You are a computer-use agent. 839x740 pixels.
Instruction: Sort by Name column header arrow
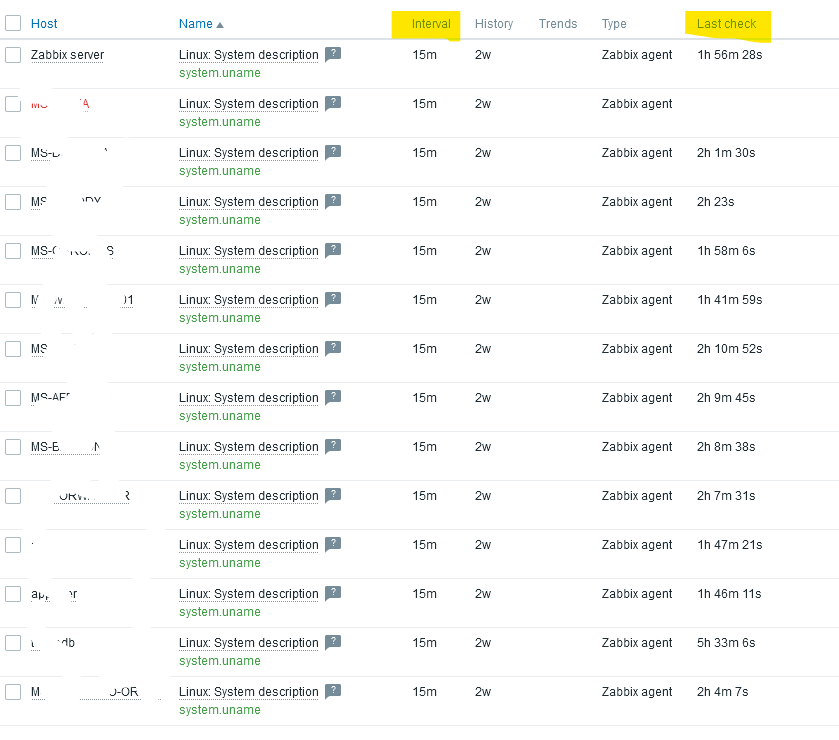[220, 24]
